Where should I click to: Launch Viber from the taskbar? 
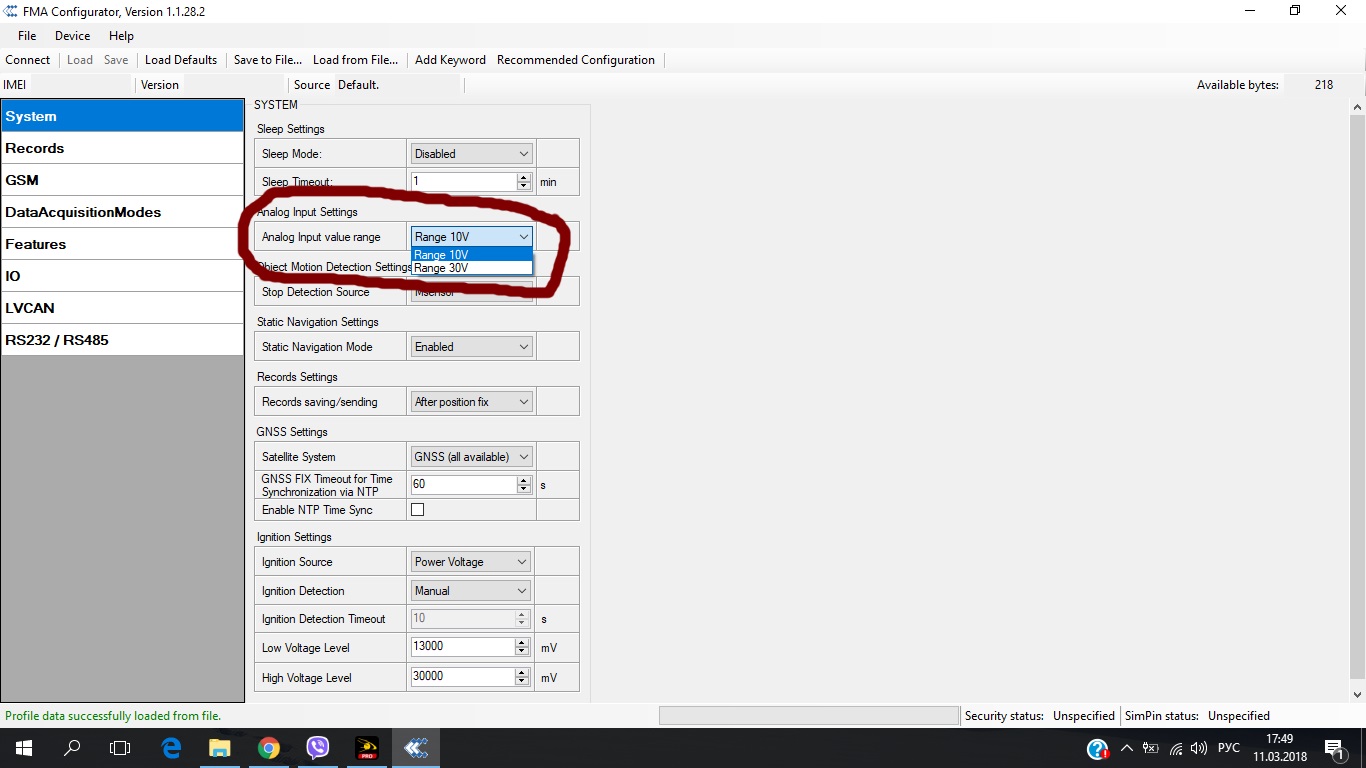pos(318,748)
